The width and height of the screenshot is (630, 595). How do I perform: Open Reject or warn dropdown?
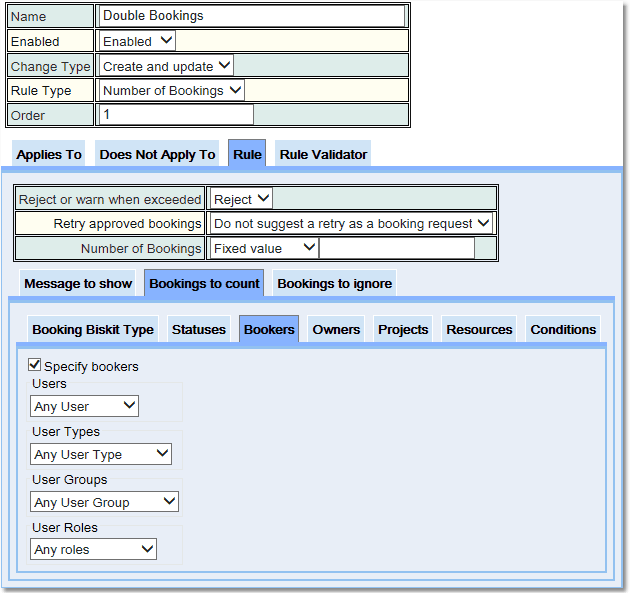pos(242,199)
